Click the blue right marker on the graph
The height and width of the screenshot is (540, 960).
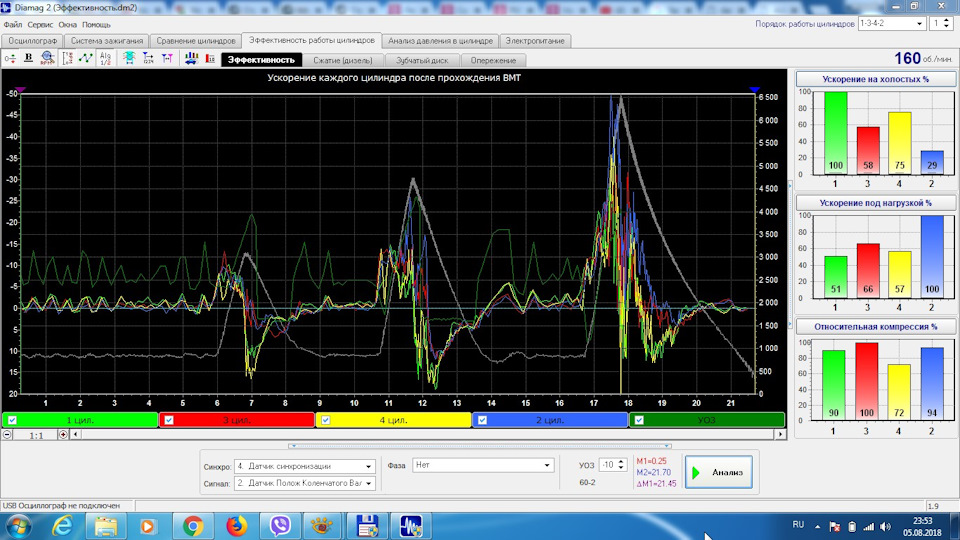(754, 90)
